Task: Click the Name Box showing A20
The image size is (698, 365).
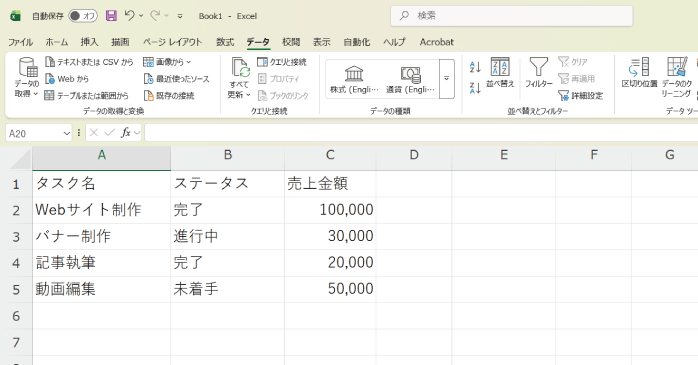Action: pyautogui.click(x=34, y=134)
